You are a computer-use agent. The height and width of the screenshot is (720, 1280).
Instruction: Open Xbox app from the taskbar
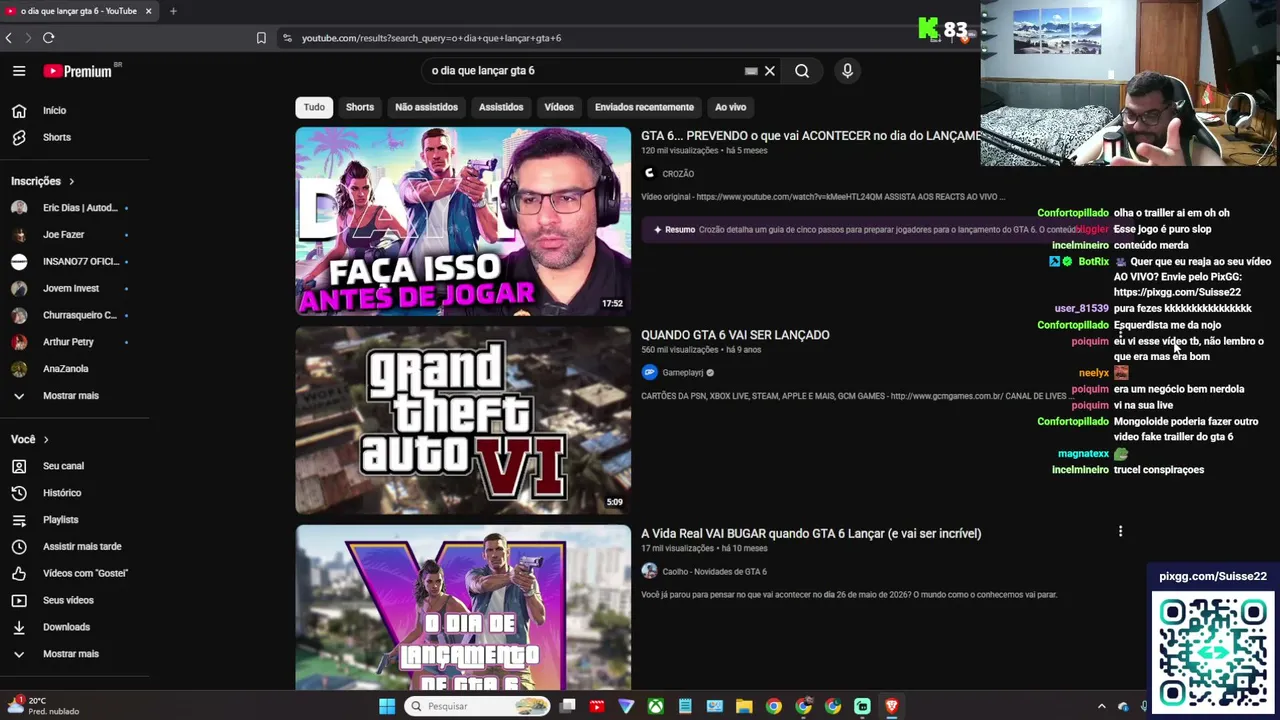click(655, 706)
